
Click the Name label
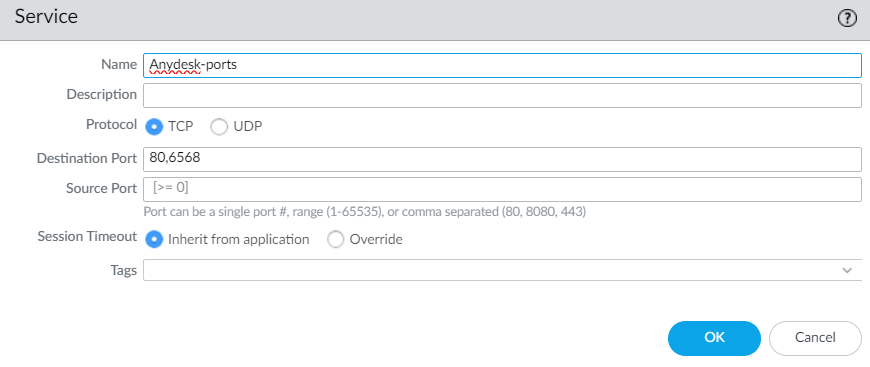119,64
